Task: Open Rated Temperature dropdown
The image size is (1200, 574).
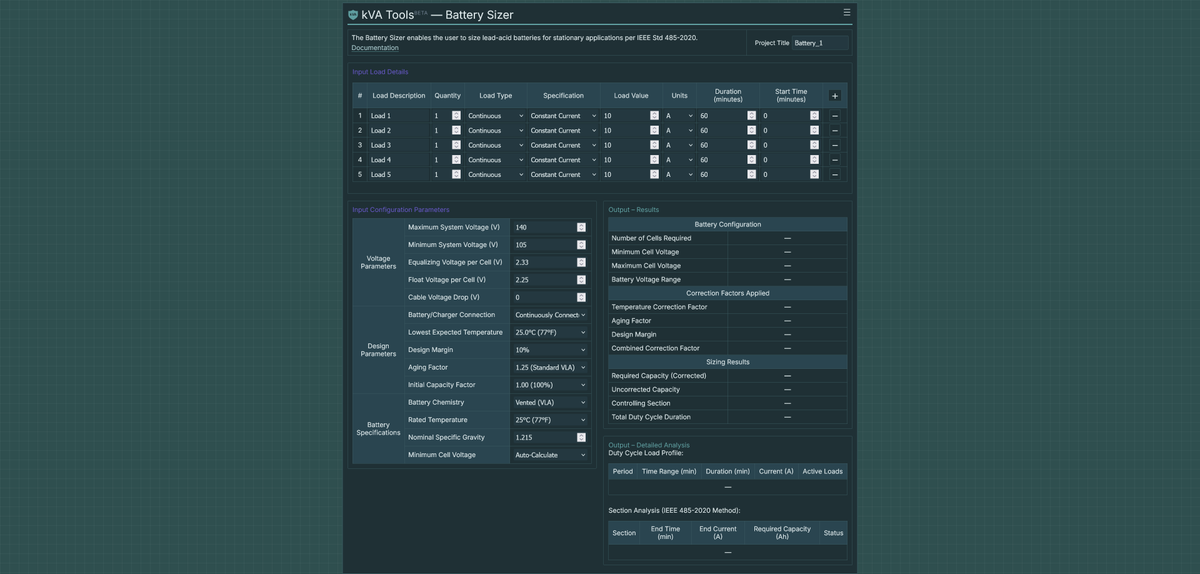Action: [550, 420]
